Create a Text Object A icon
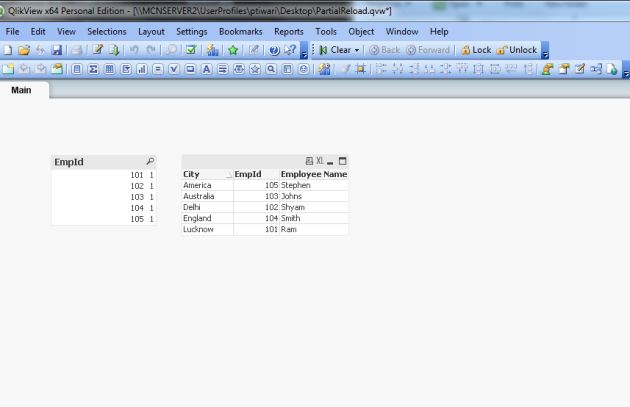The image size is (630, 407). (x=207, y=69)
